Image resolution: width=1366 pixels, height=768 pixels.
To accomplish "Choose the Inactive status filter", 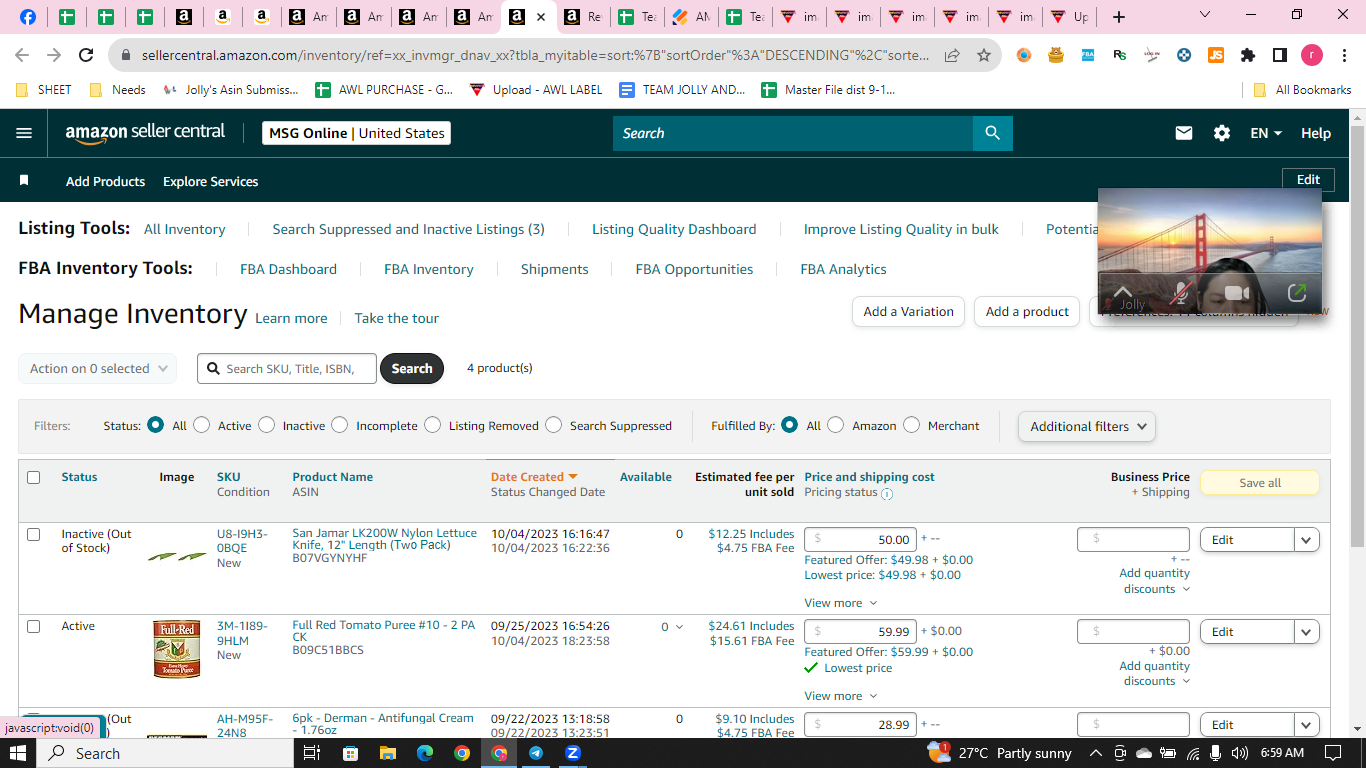I will pos(266,425).
